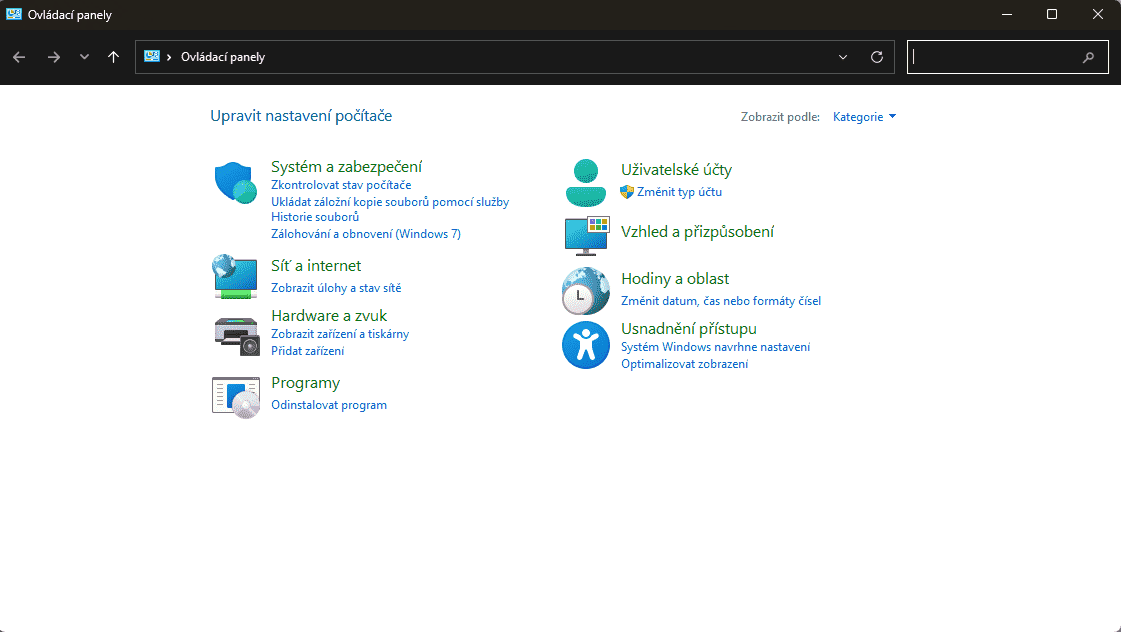Navigate back using the left arrow
The image size is (1121, 632).
pyautogui.click(x=18, y=57)
